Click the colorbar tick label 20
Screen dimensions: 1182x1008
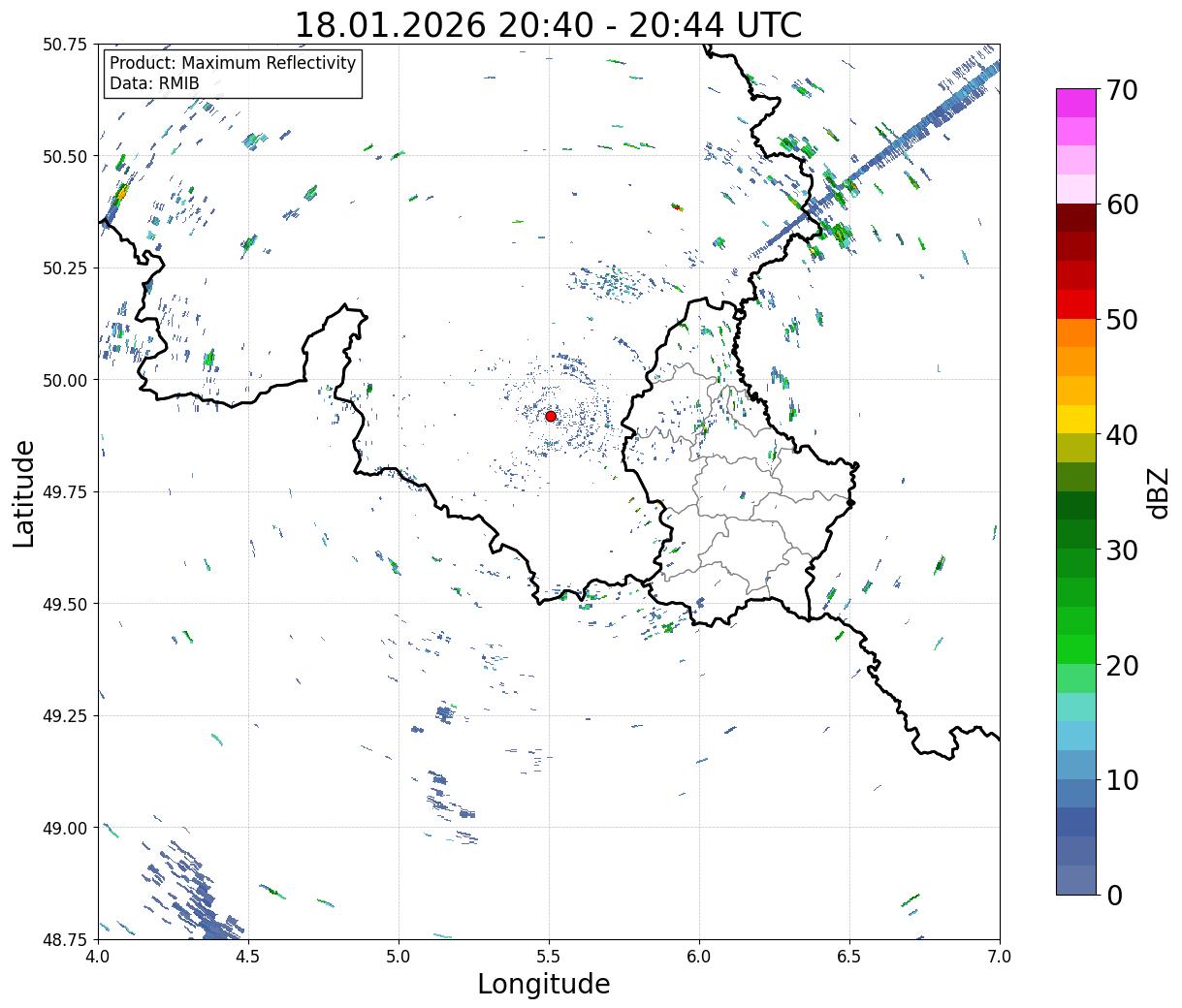pyautogui.click(x=1121, y=665)
